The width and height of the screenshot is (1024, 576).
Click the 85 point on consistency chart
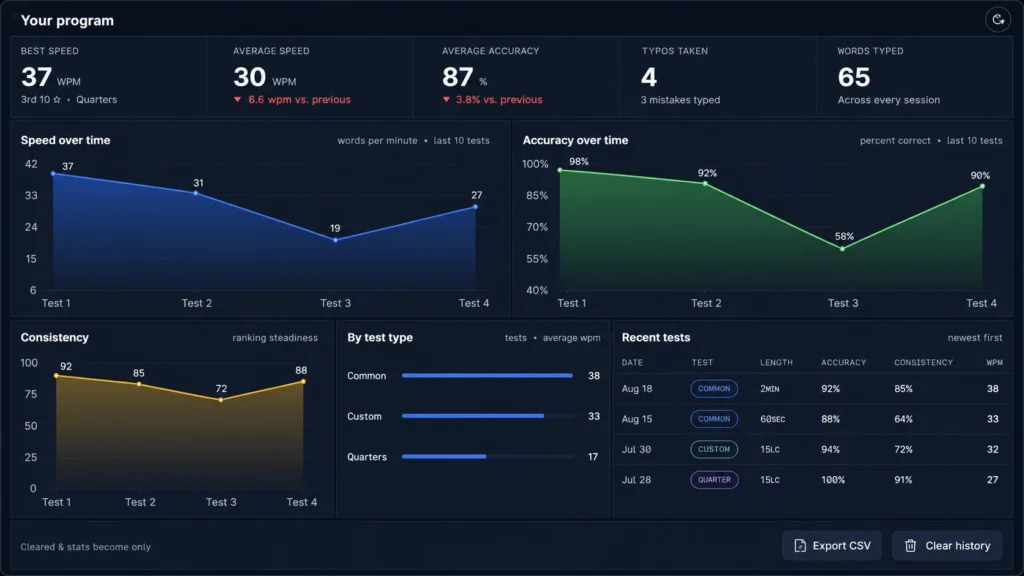click(x=139, y=384)
